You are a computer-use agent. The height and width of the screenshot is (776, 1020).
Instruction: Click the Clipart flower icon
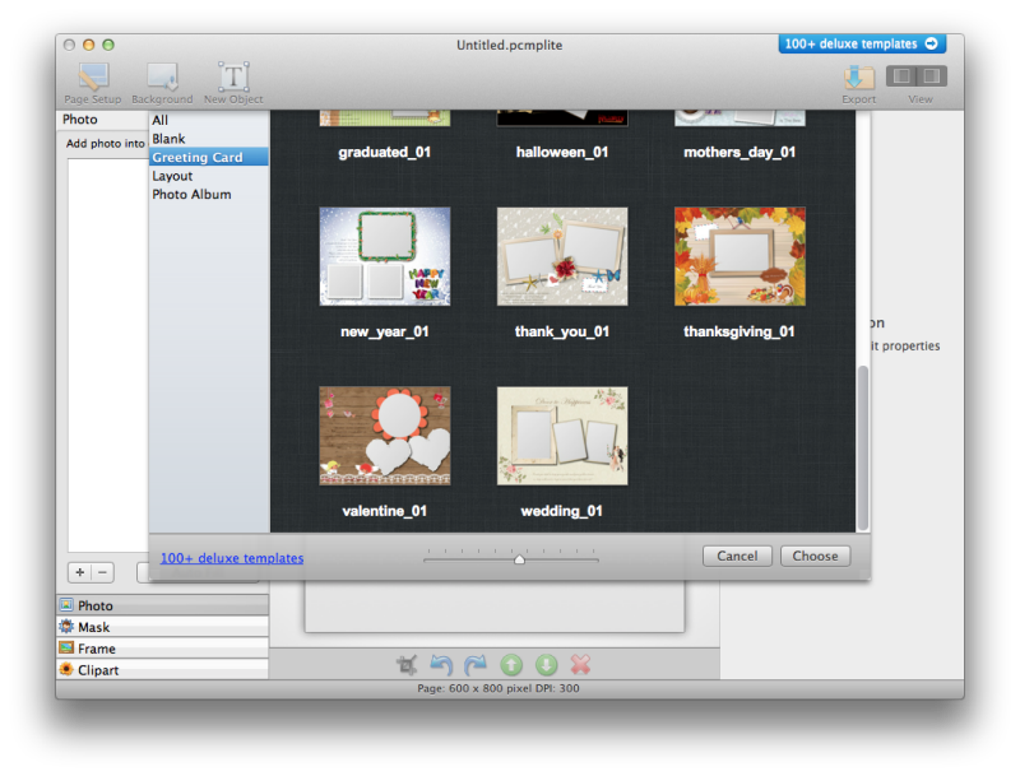(x=66, y=669)
